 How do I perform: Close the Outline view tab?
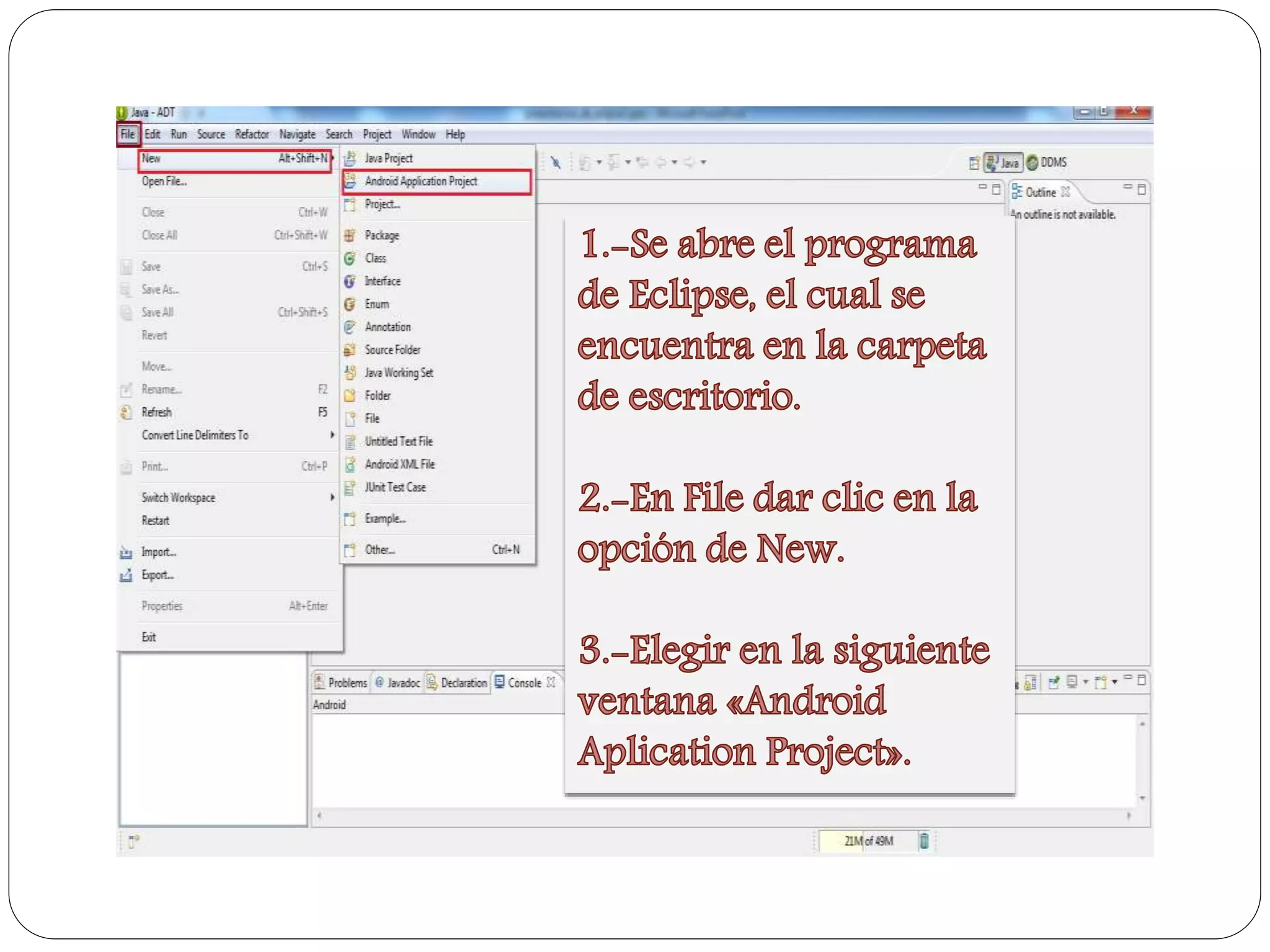1065,192
